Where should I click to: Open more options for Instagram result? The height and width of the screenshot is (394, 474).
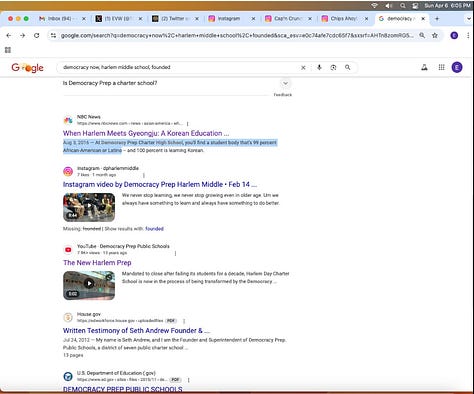[x=144, y=175]
